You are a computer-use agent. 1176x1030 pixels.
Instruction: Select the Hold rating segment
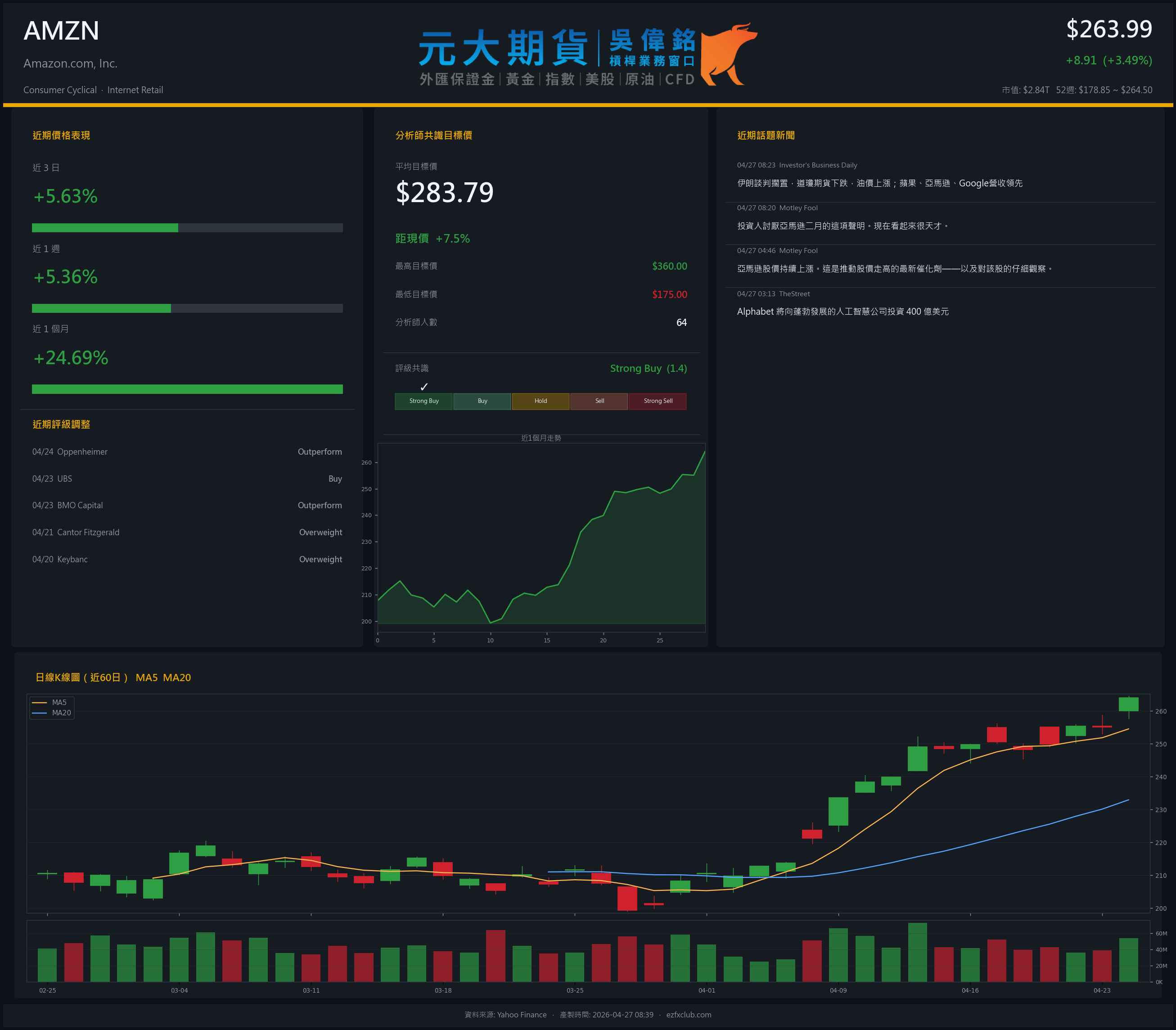pos(541,401)
